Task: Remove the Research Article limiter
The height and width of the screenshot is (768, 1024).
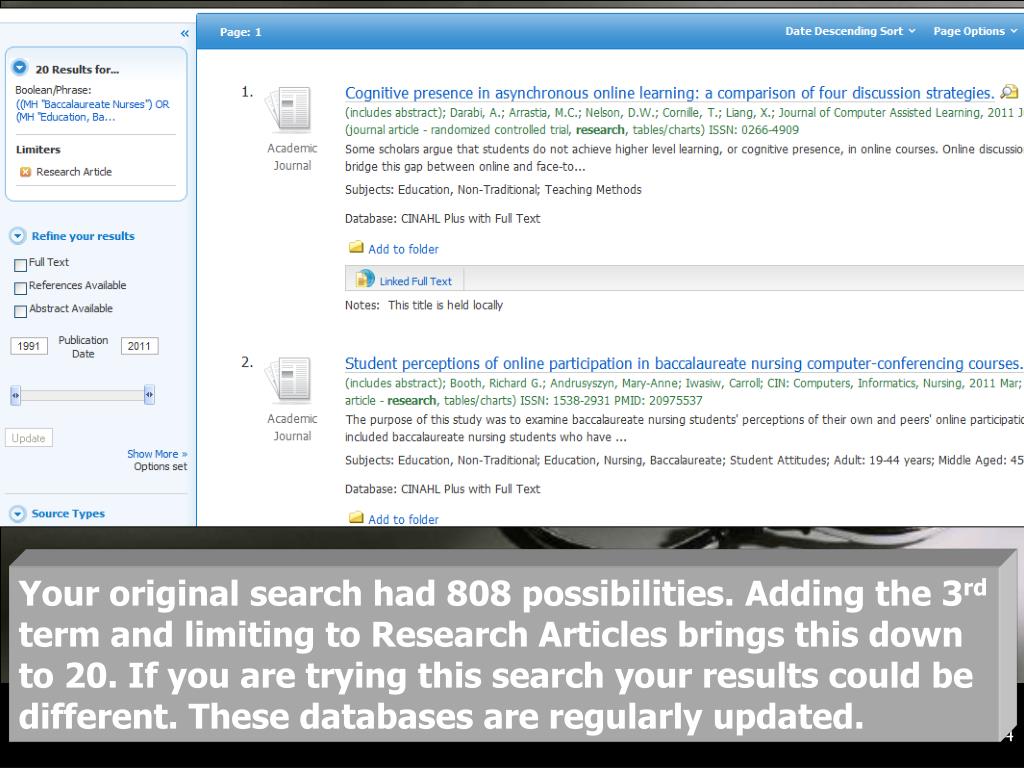Action: (x=25, y=172)
